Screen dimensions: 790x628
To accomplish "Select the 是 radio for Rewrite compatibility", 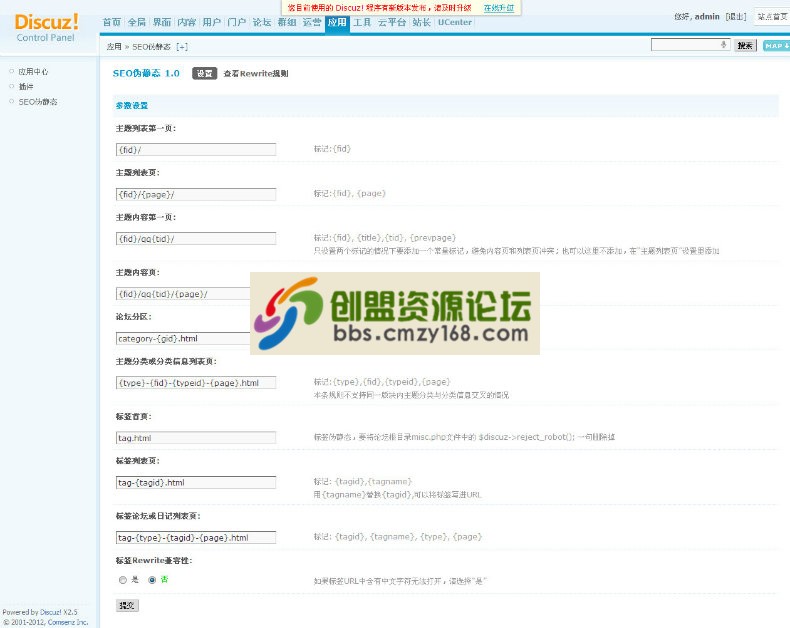I will click(x=123, y=580).
